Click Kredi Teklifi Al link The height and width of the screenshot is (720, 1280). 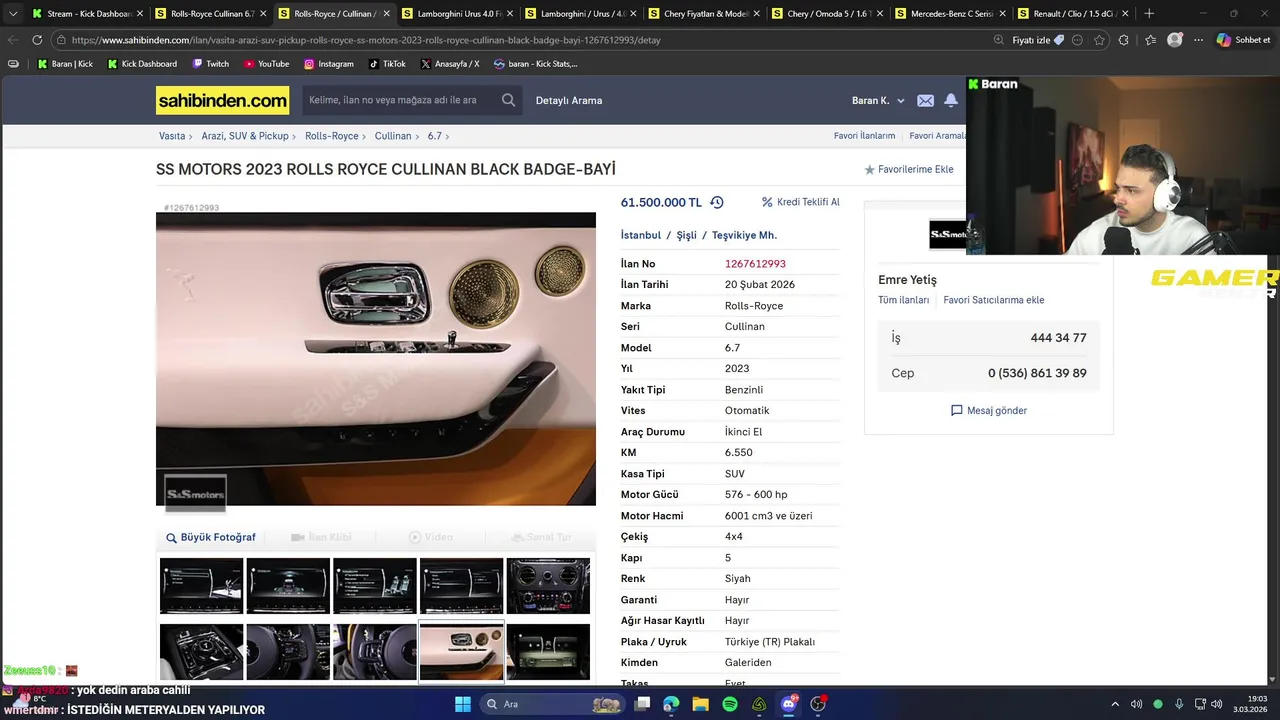[x=801, y=202]
